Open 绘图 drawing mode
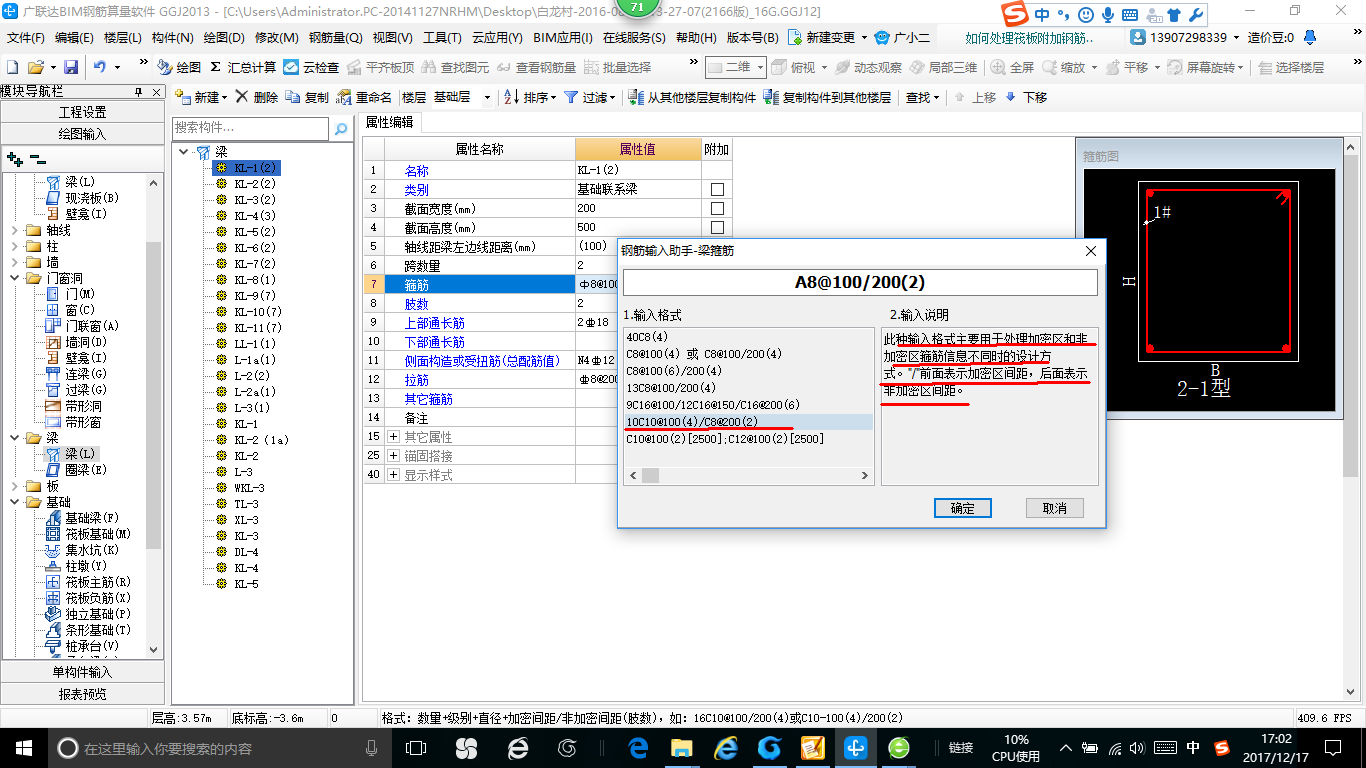The image size is (1366, 768). click(x=180, y=67)
